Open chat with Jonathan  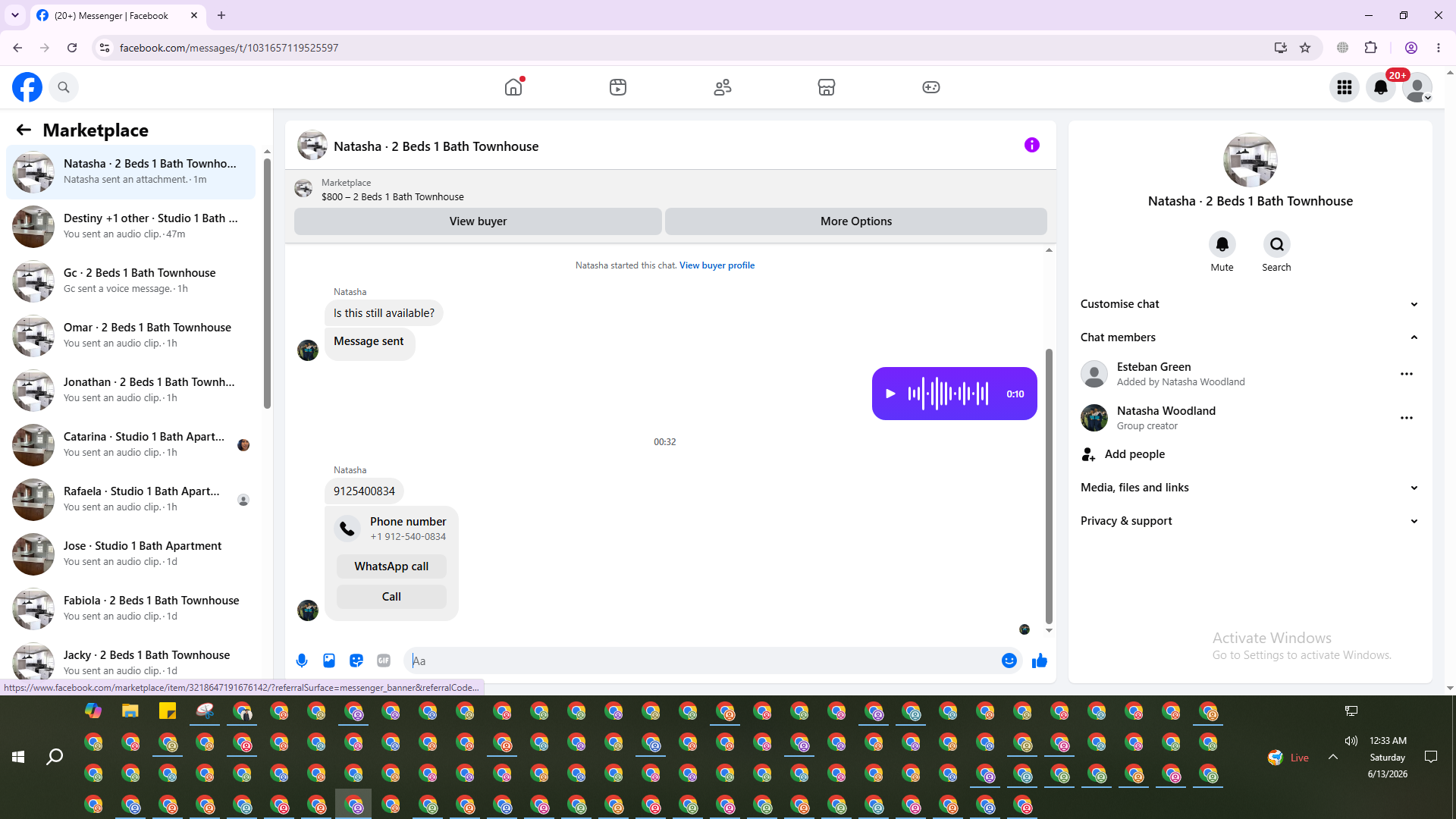[x=131, y=390]
